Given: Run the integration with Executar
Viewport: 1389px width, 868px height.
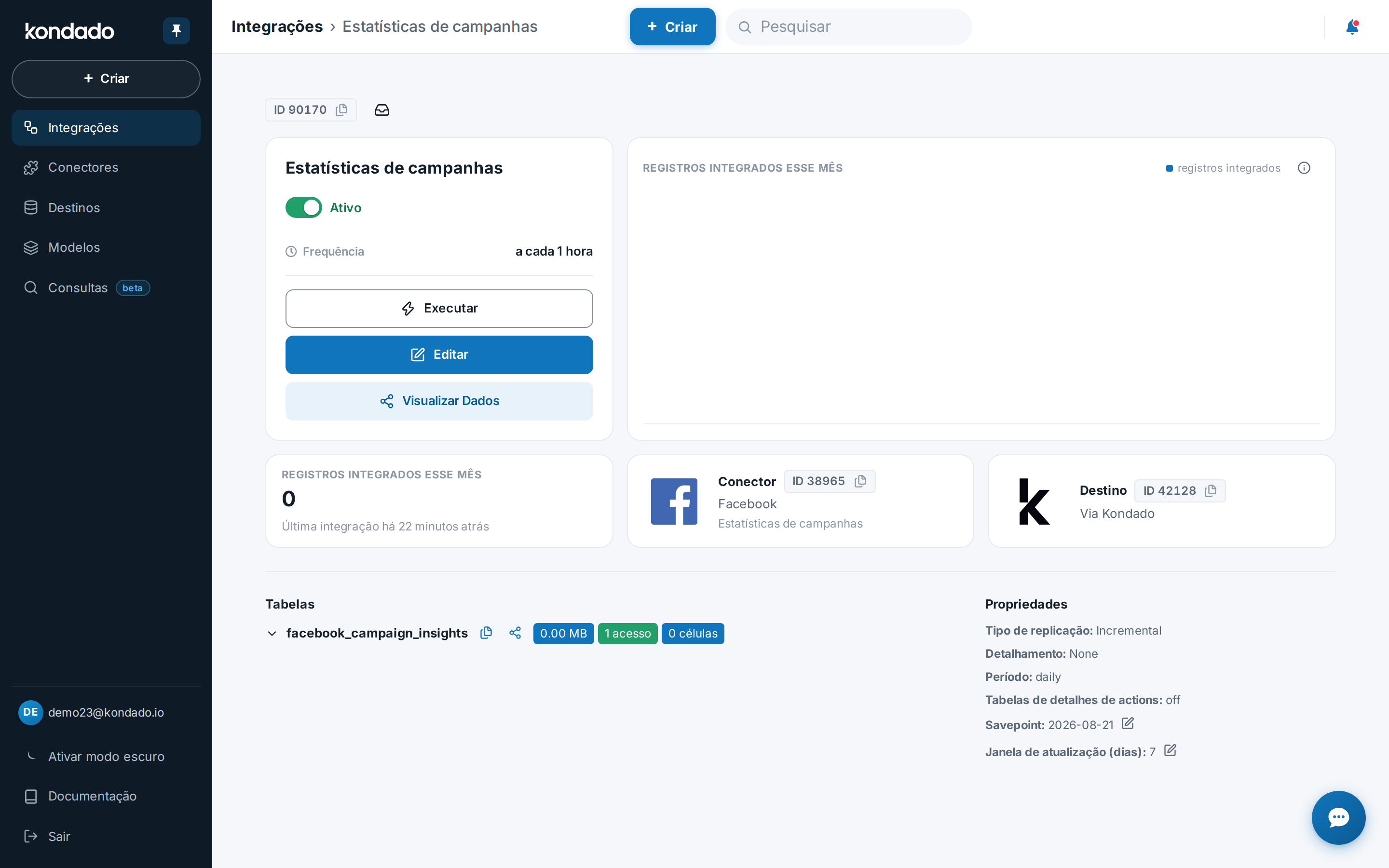Looking at the screenshot, I should tap(439, 308).
